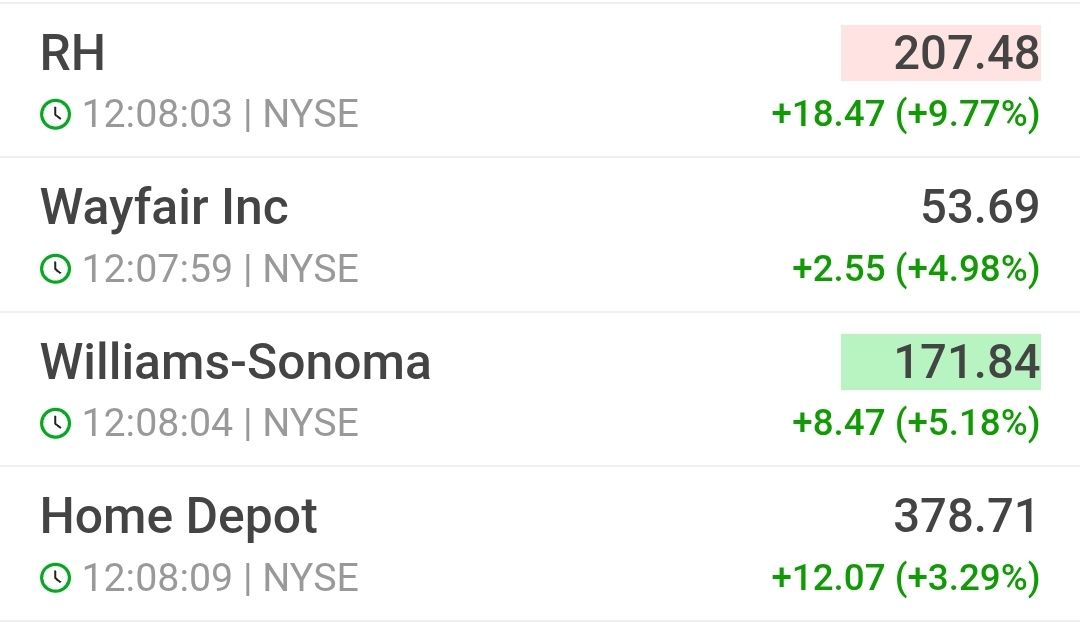Viewport: 1080px width, 627px height.
Task: Open the Home Depot stock name
Action: 178,517
